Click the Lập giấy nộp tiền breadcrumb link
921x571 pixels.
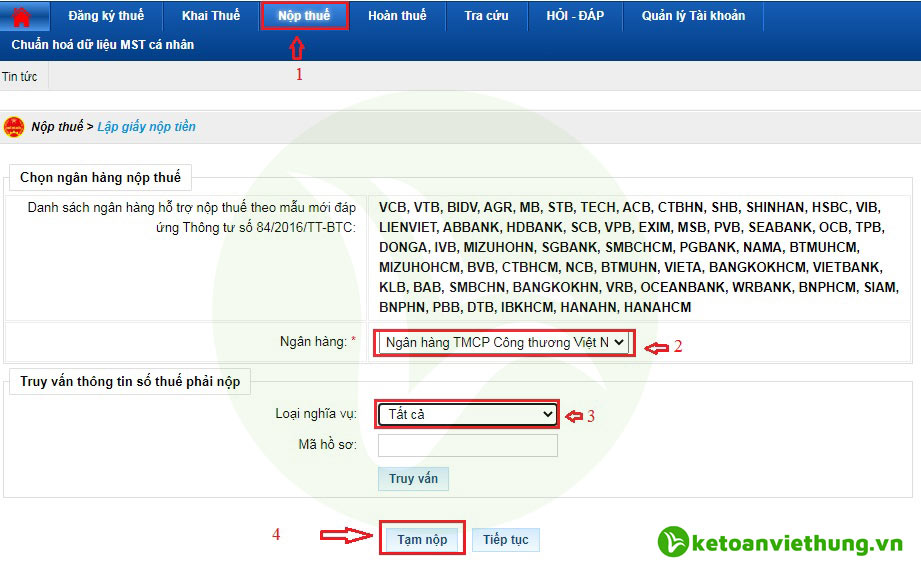[x=146, y=126]
